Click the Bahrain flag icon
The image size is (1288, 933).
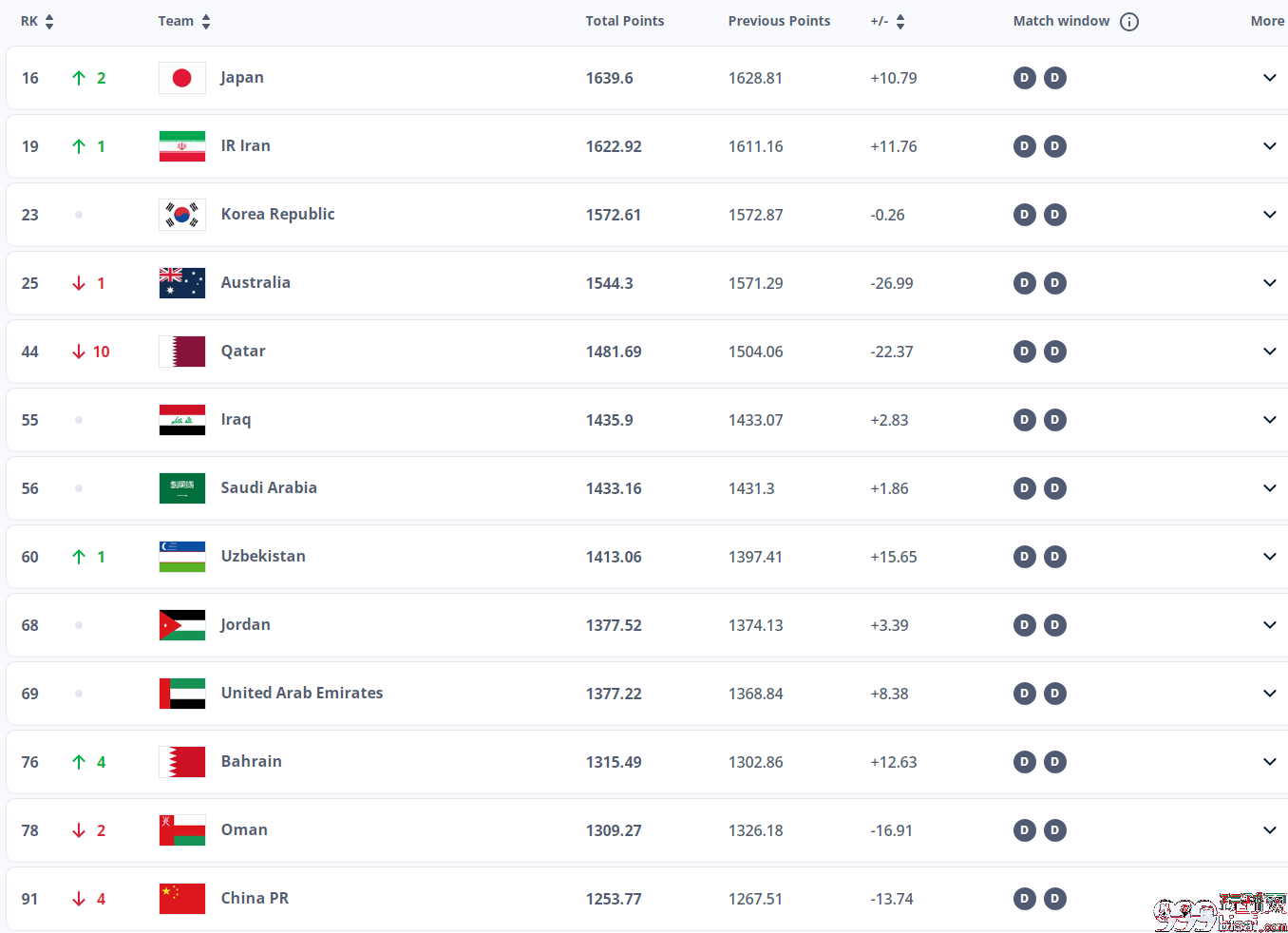pos(182,762)
